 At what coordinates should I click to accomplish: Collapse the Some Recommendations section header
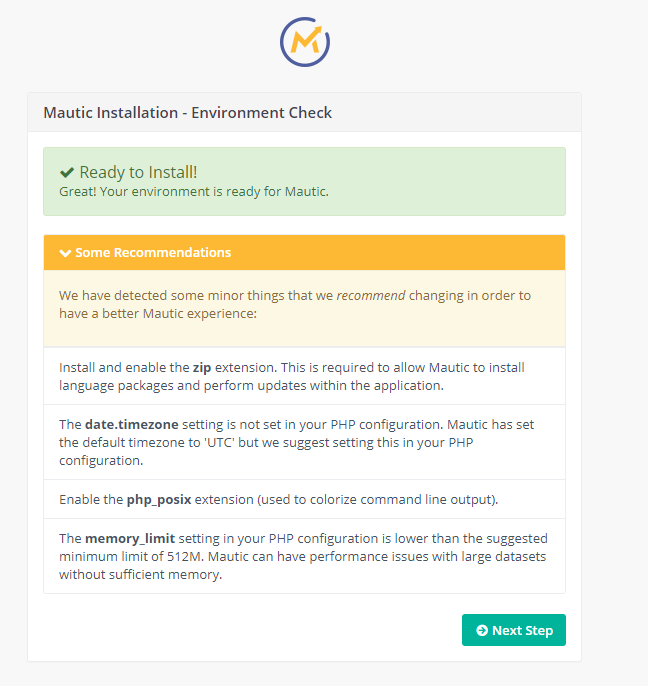pyautogui.click(x=152, y=253)
